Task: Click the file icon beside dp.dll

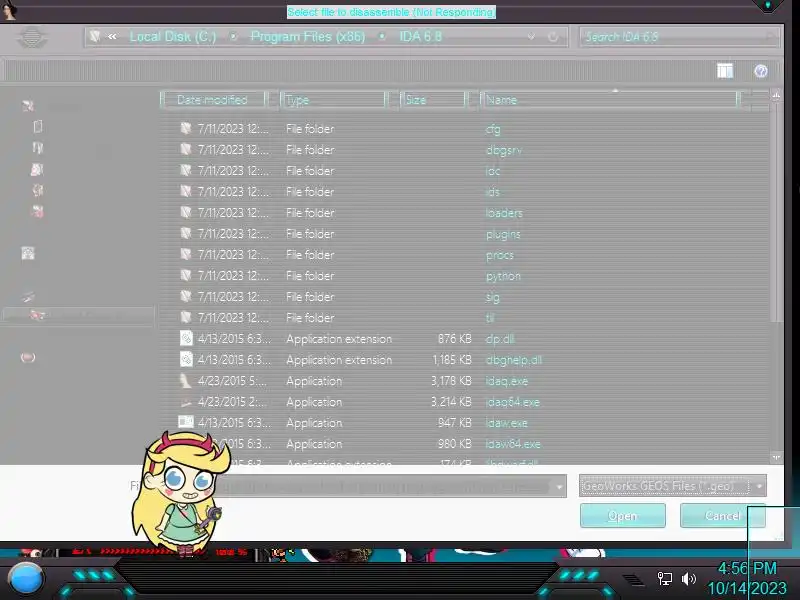Action: (186, 338)
